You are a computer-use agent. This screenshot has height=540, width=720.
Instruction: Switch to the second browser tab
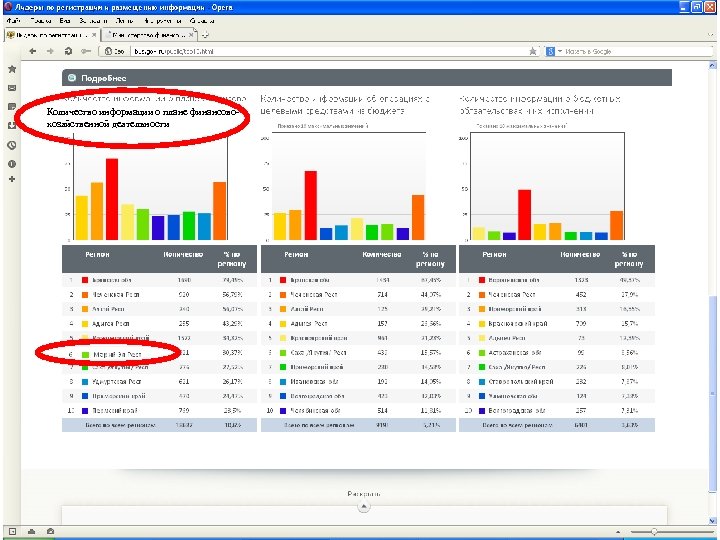point(149,34)
